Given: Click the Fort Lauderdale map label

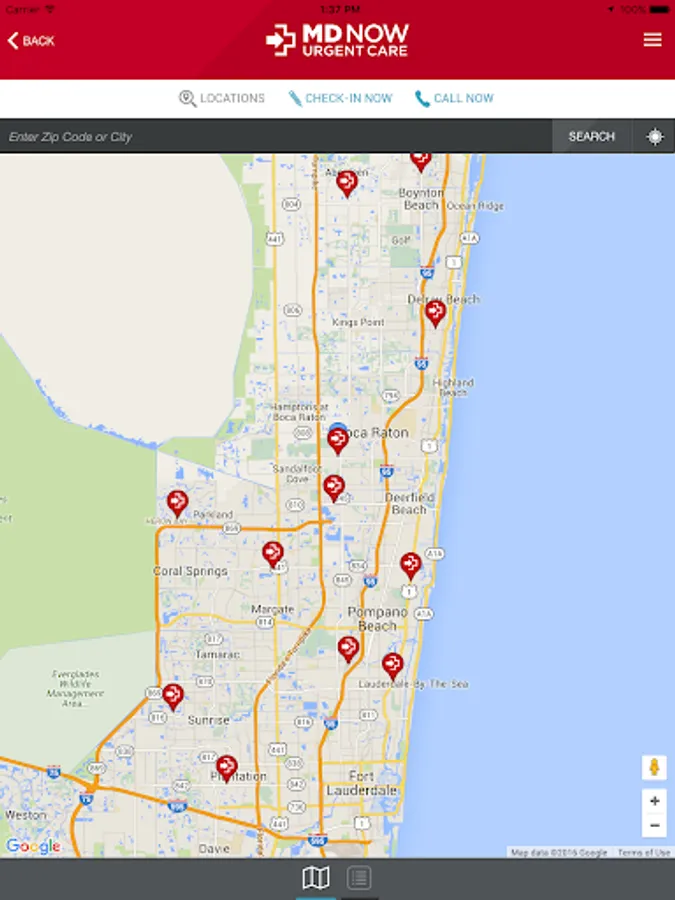Looking at the screenshot, I should pos(362,783).
